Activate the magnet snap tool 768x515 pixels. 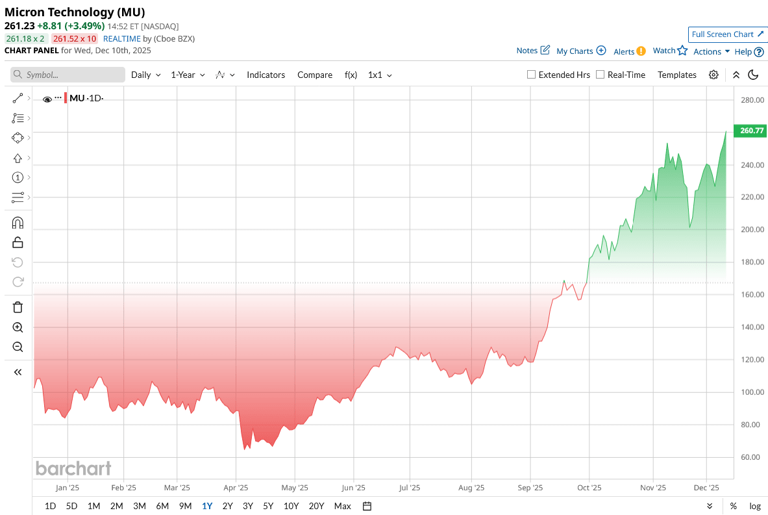coord(17,223)
